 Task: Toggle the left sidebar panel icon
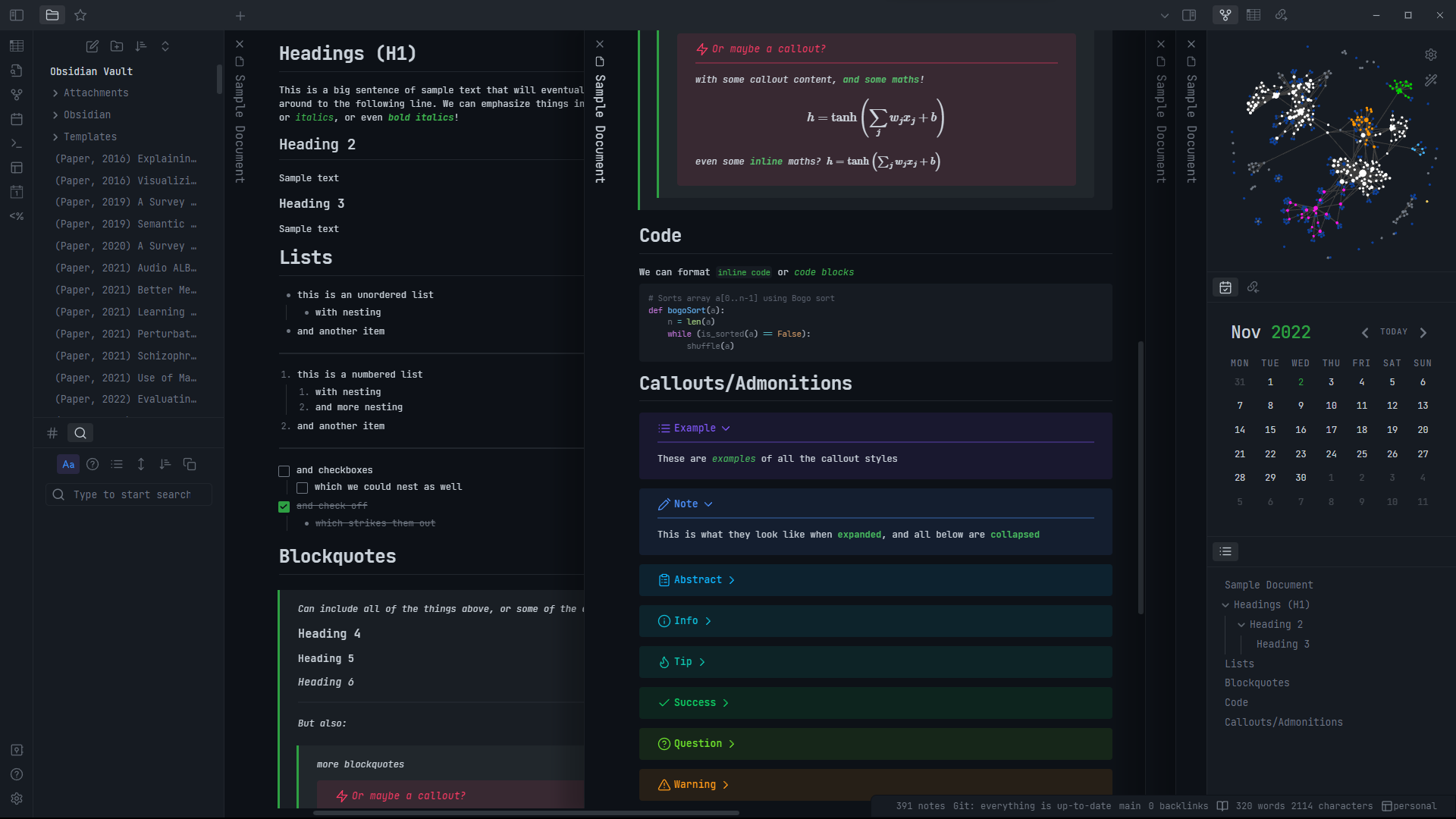[17, 15]
